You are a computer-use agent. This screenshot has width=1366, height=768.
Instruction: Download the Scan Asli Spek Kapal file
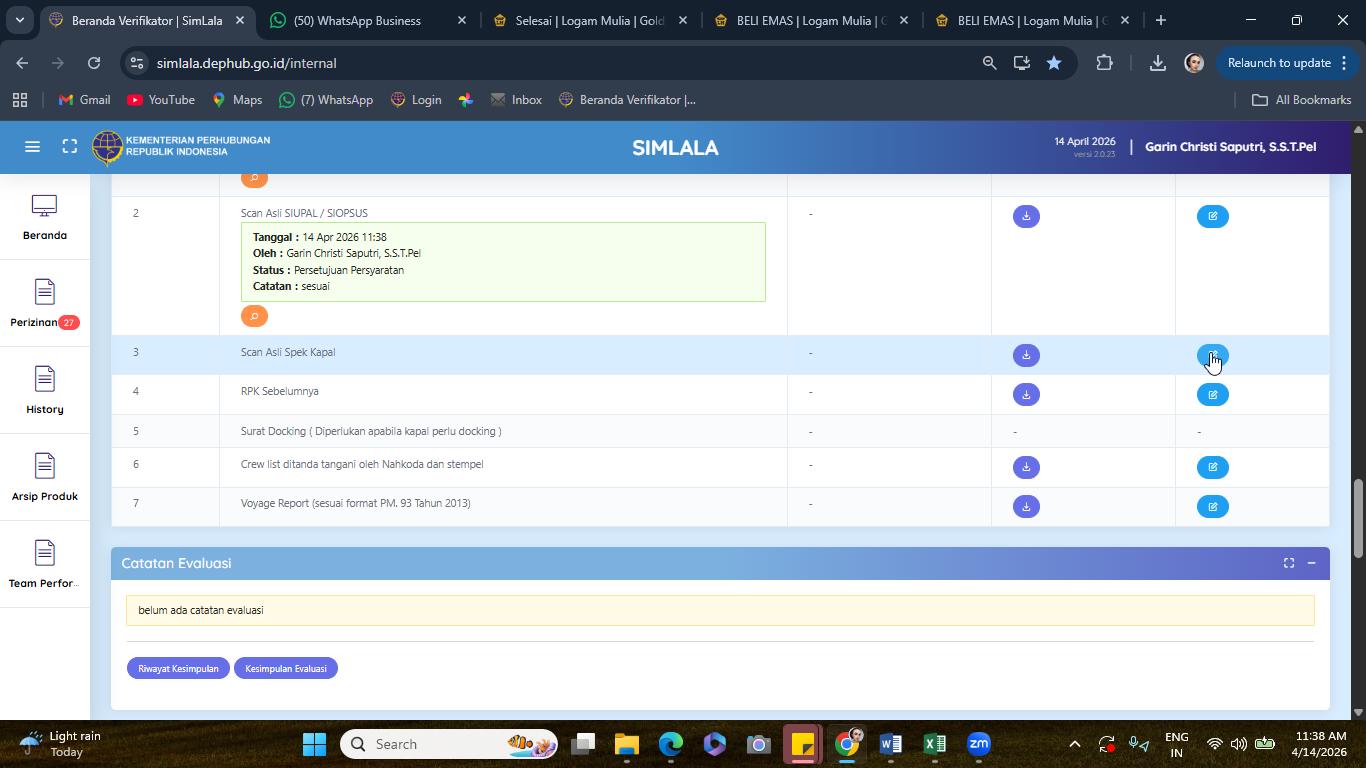[1026, 355]
